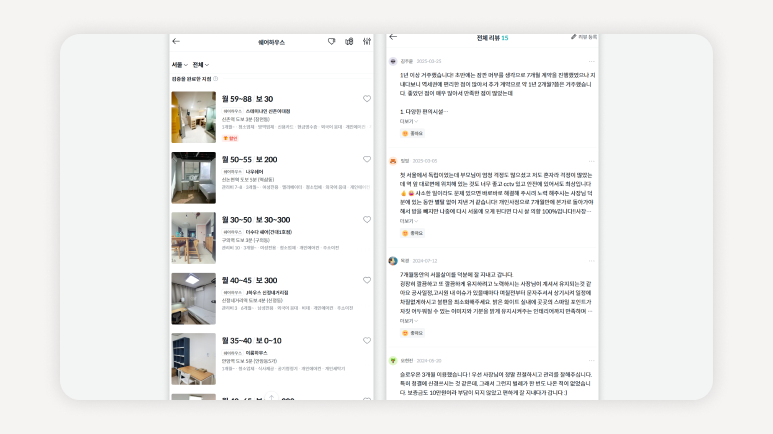Open the saved favorites heart icon in listing header
773x434 pixels.
[331, 41]
